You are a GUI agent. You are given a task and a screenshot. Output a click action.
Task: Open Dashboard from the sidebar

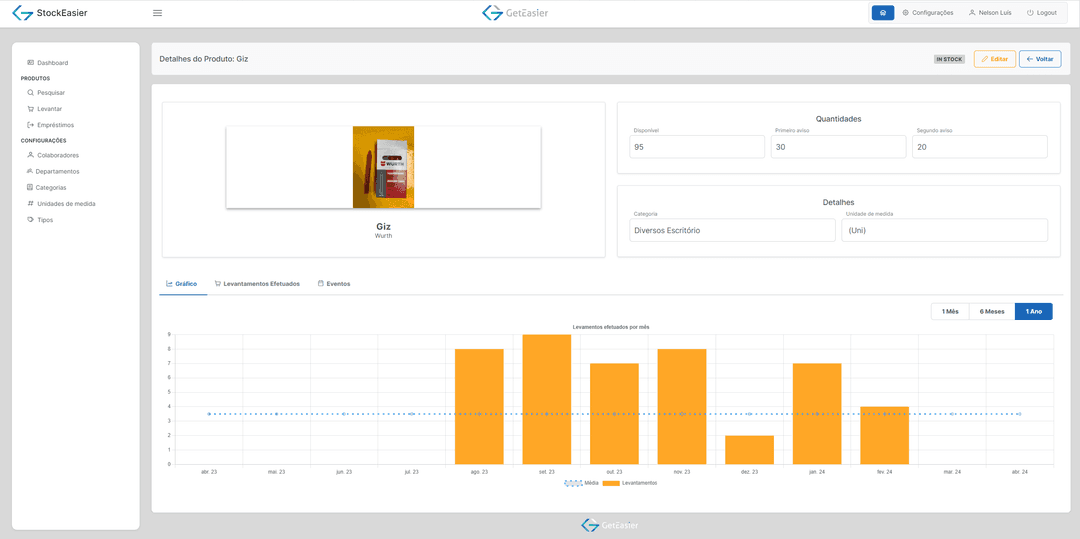point(52,63)
